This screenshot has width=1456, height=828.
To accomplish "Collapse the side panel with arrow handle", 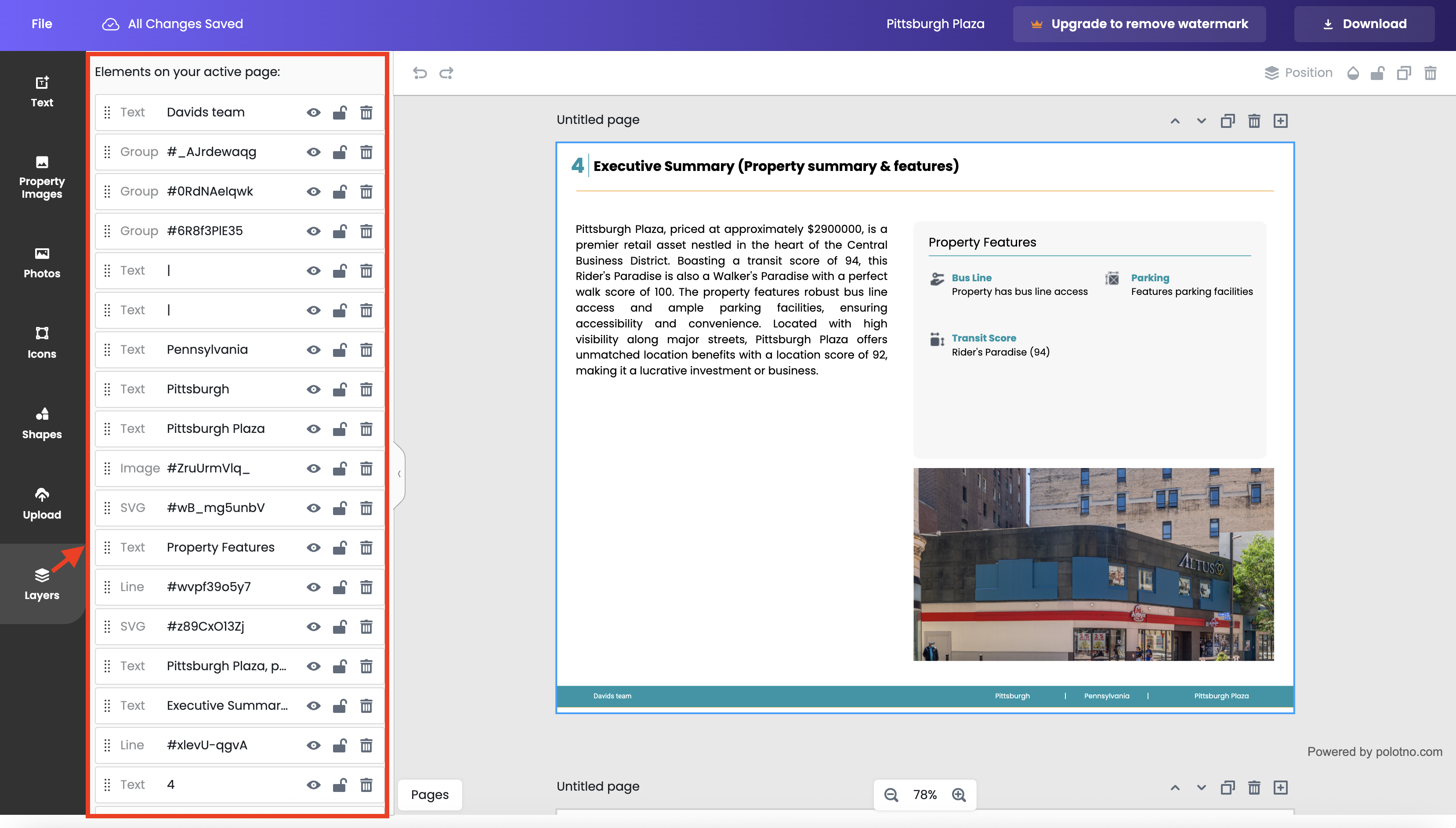I will tap(399, 474).
